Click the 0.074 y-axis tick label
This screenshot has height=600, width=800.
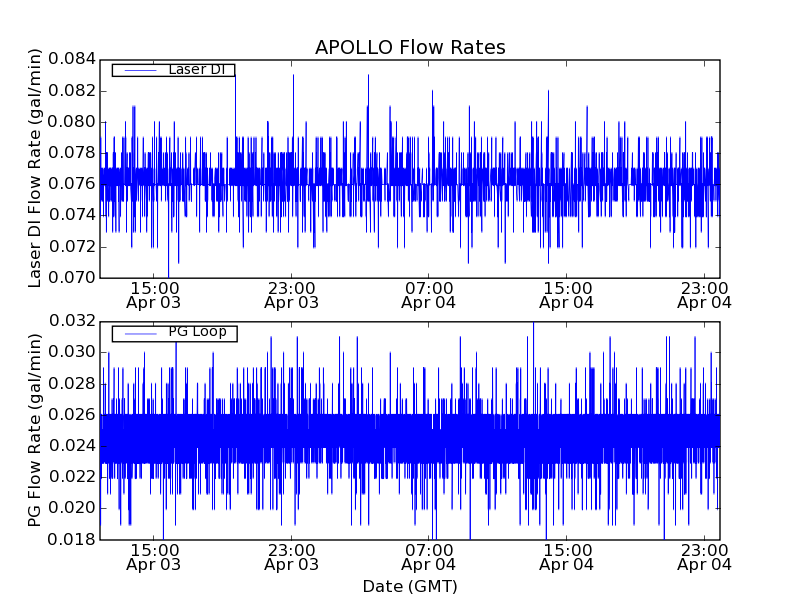(x=72, y=215)
